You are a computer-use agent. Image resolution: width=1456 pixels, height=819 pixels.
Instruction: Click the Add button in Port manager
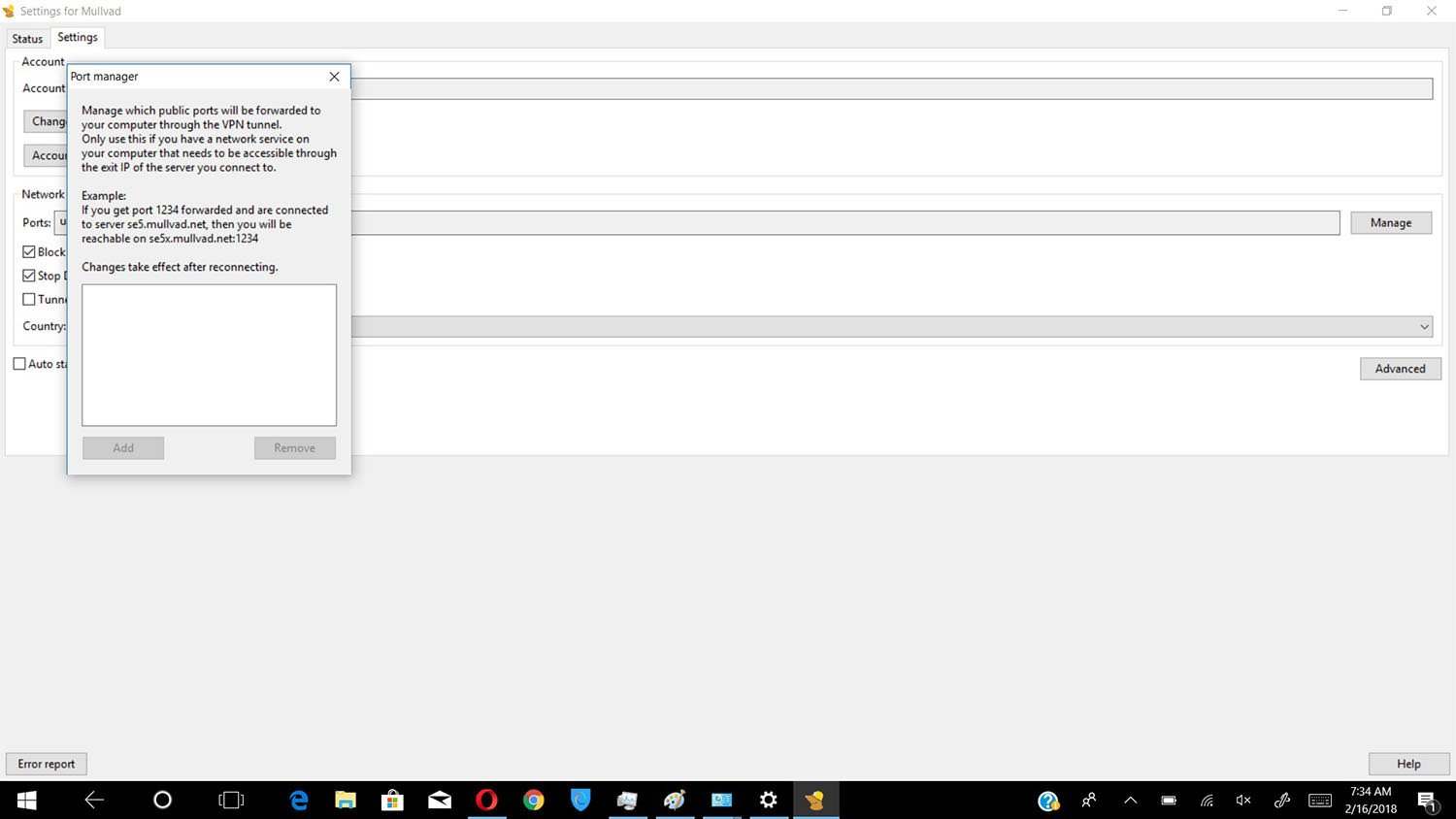[x=123, y=447]
